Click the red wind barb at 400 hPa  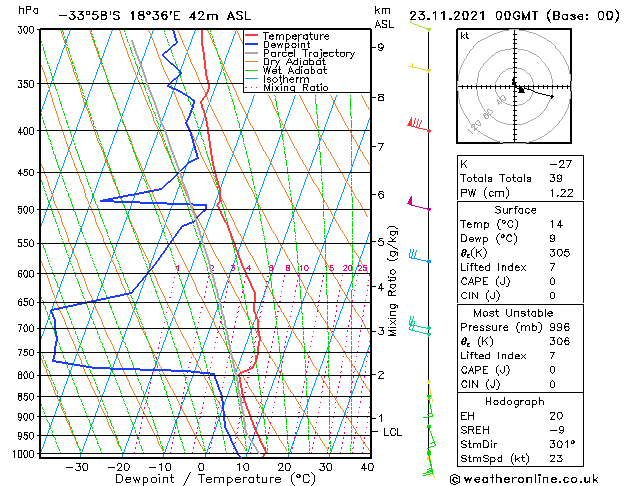click(419, 125)
